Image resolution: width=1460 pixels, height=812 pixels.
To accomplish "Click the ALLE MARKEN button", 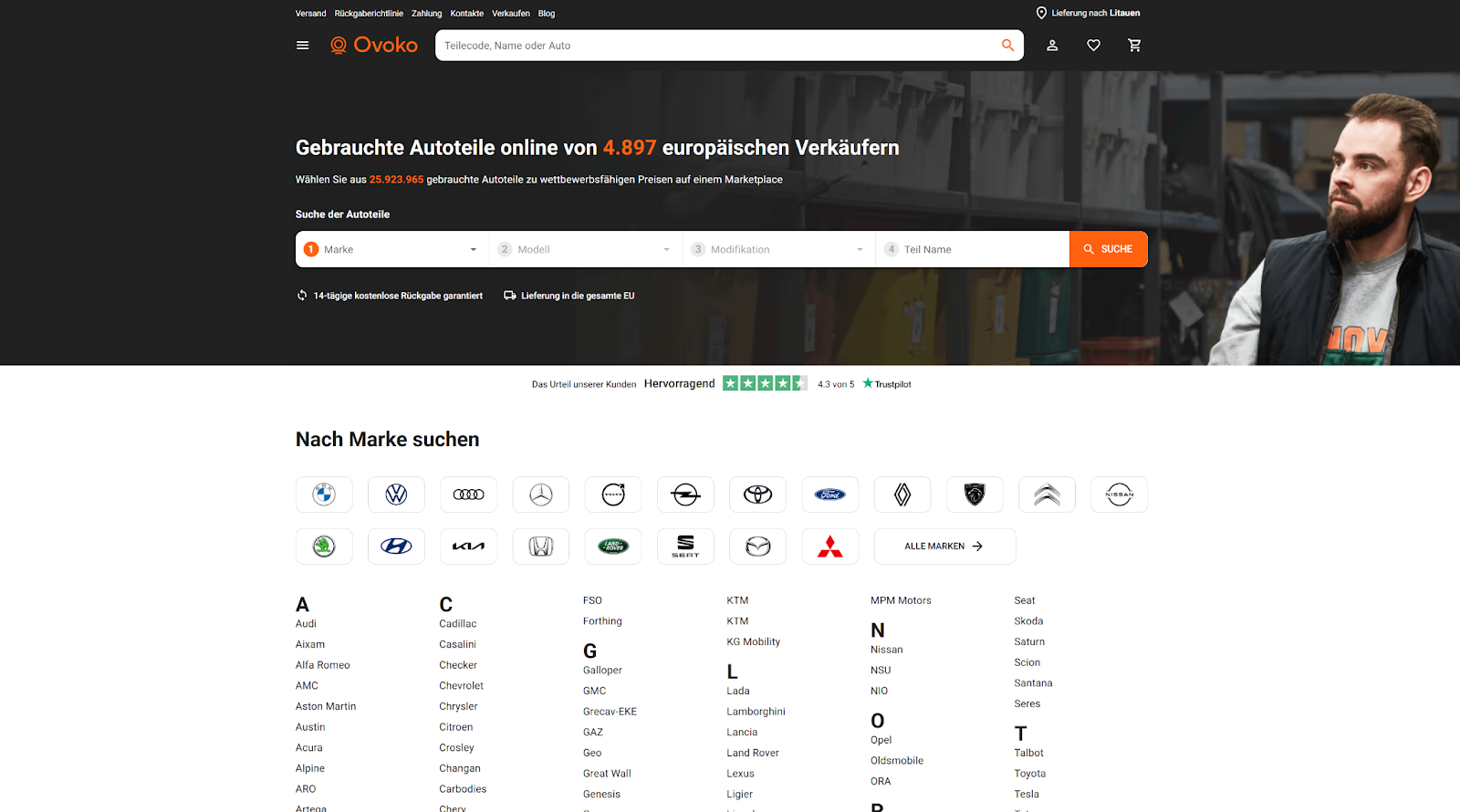I will pos(944,547).
